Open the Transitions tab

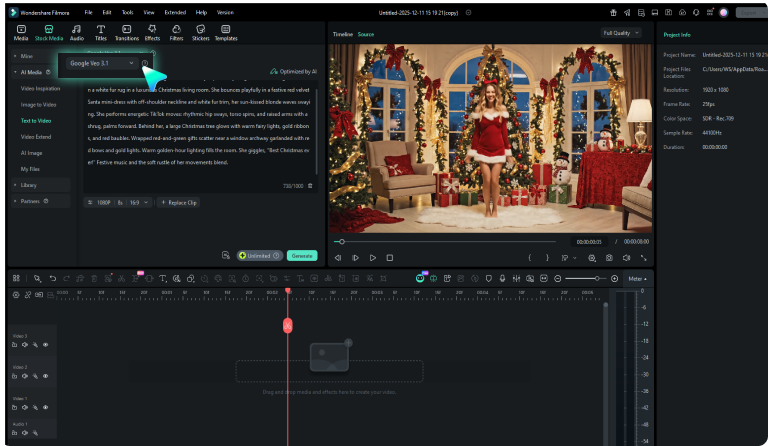tap(126, 33)
